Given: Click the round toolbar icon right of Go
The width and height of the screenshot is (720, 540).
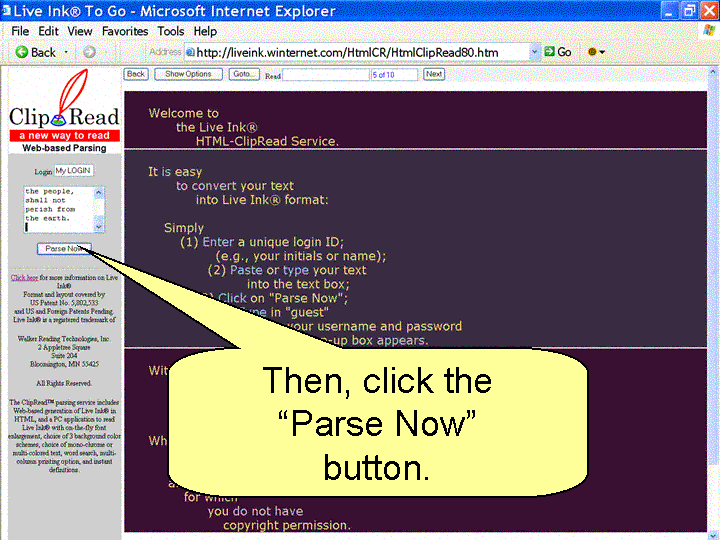Looking at the screenshot, I should coord(592,52).
